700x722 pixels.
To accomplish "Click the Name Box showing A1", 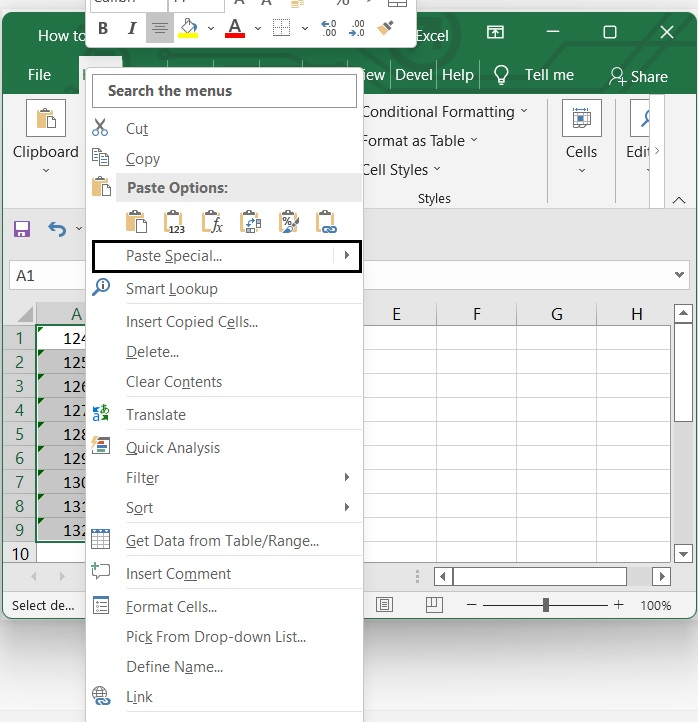I will coord(47,275).
